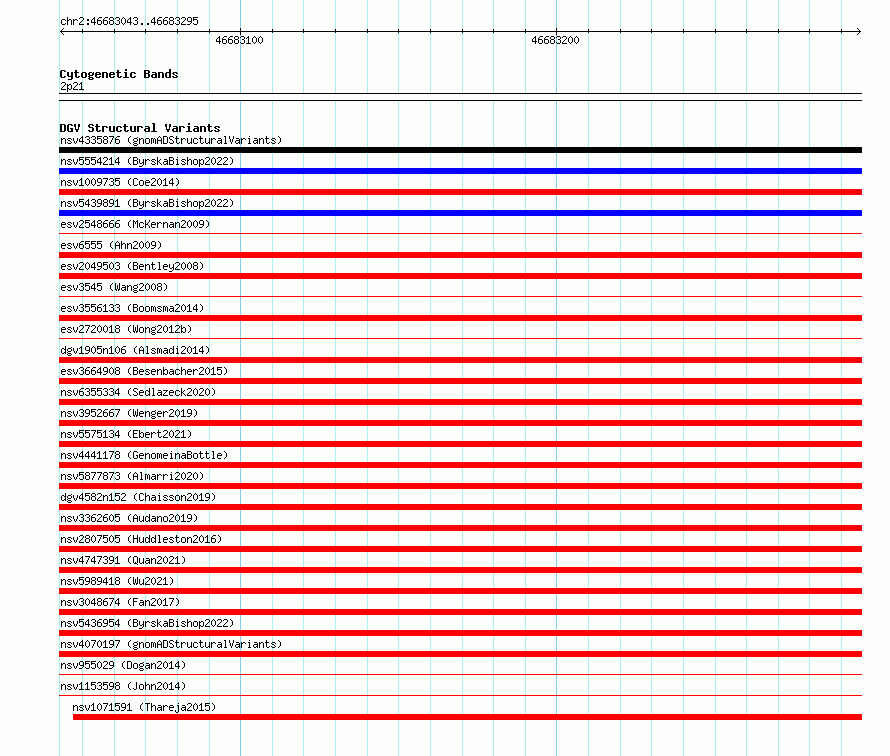Screen dimensions: 890x756
Task: Open variant nsv5989418 (Wu2021)
Action: 117,581
